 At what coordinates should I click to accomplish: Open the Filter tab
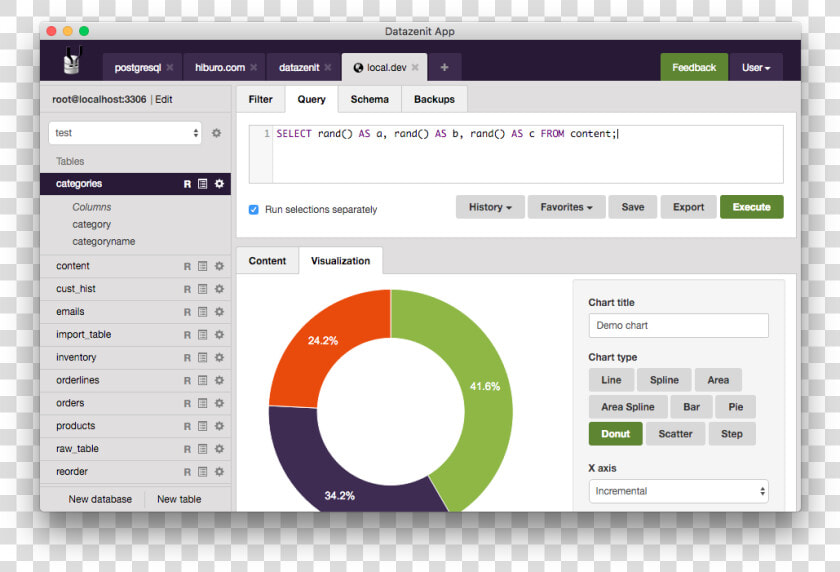tap(260, 100)
